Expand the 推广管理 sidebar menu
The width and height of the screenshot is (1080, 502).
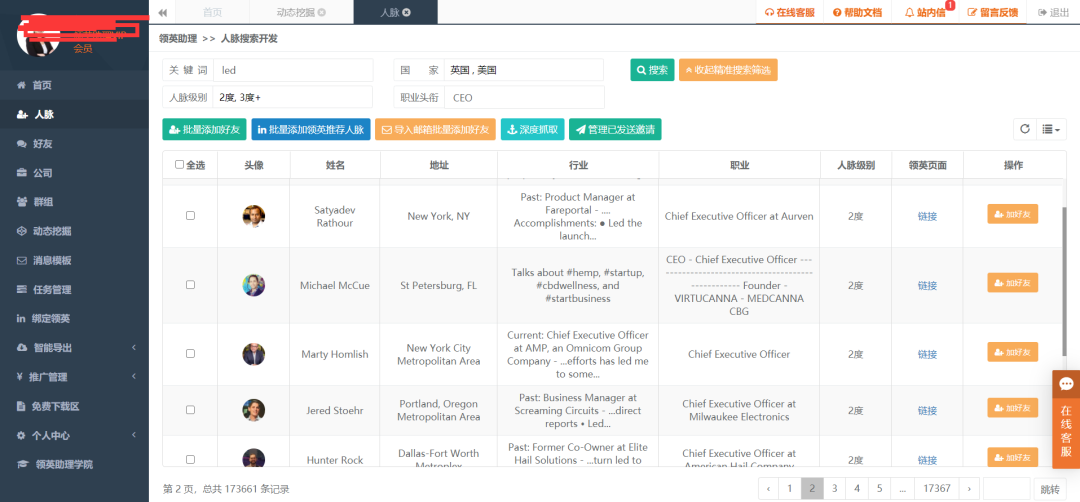[74, 377]
